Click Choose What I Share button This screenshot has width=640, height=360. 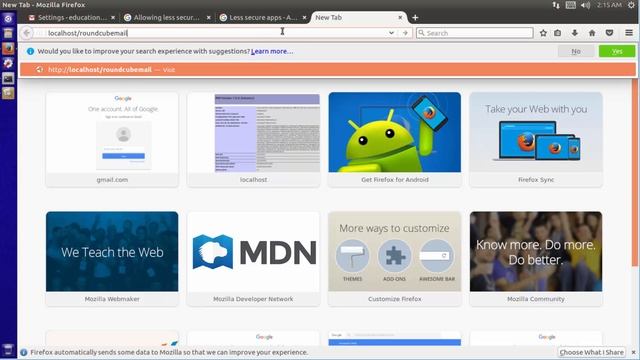pos(591,352)
